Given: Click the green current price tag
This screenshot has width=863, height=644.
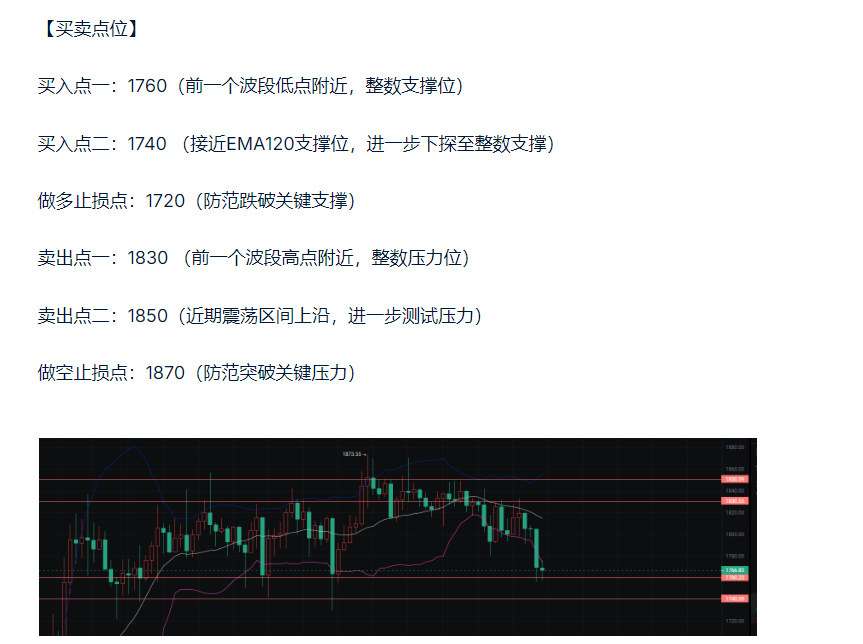Looking at the screenshot, I should [735, 570].
